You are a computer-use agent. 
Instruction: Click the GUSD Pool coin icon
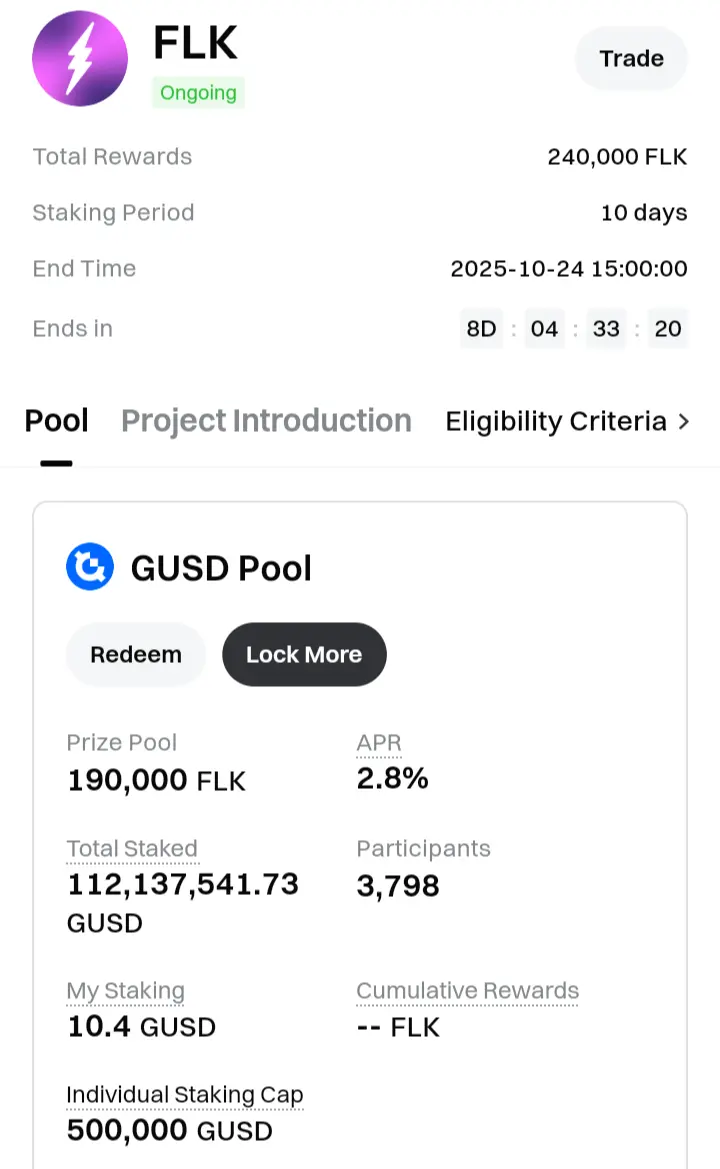coord(90,568)
